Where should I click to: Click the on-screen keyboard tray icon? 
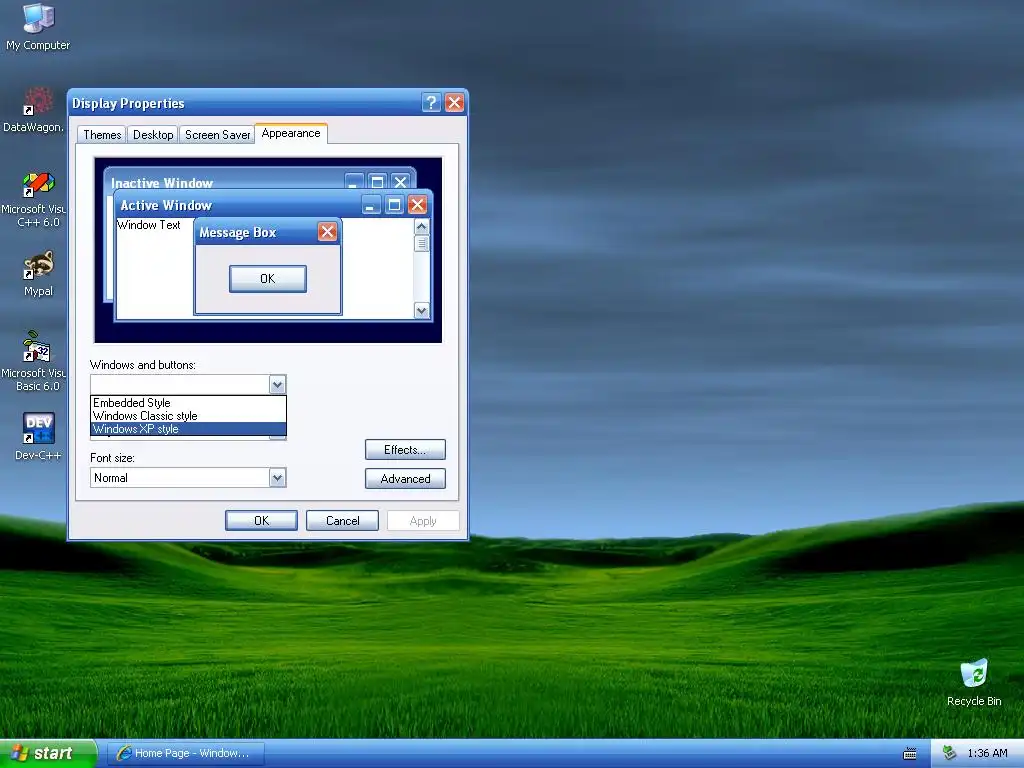909,754
